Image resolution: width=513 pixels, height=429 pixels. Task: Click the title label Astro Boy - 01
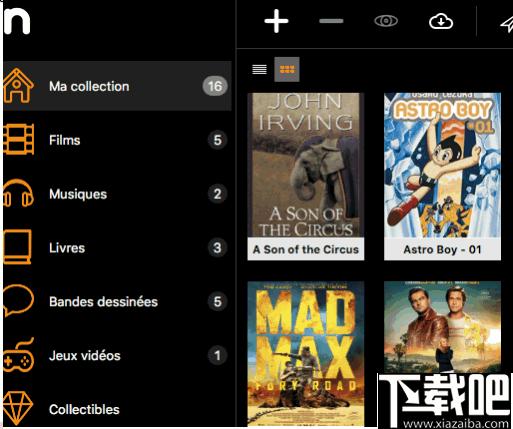[442, 249]
